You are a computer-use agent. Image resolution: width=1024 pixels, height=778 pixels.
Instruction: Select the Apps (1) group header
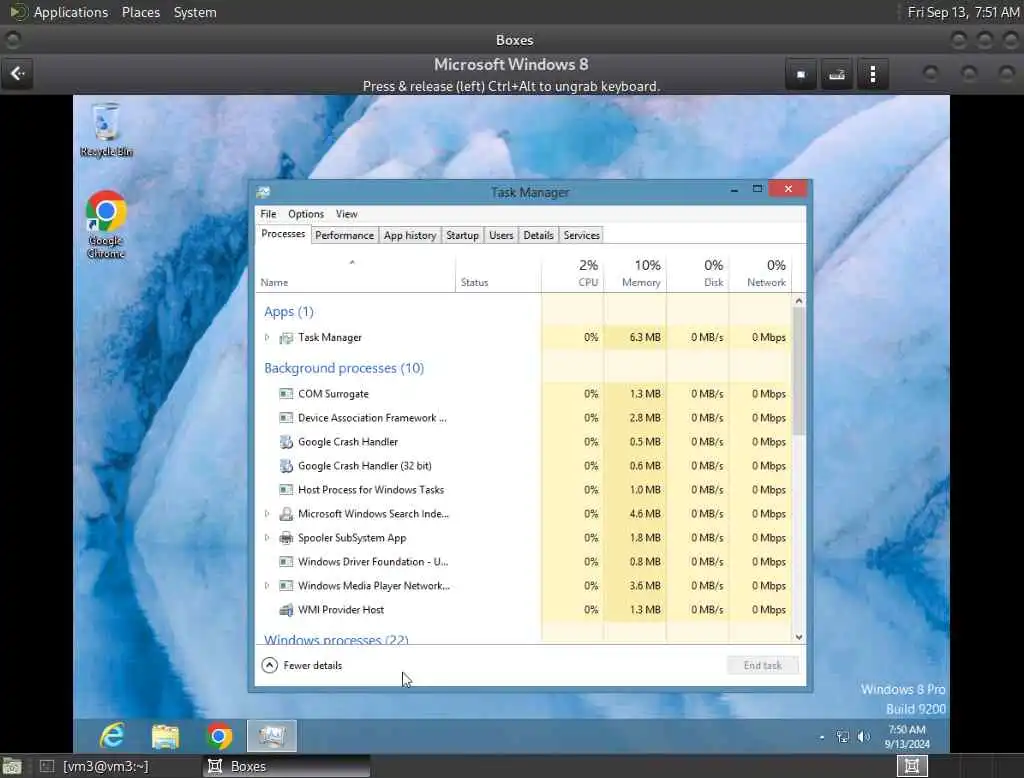(x=289, y=312)
